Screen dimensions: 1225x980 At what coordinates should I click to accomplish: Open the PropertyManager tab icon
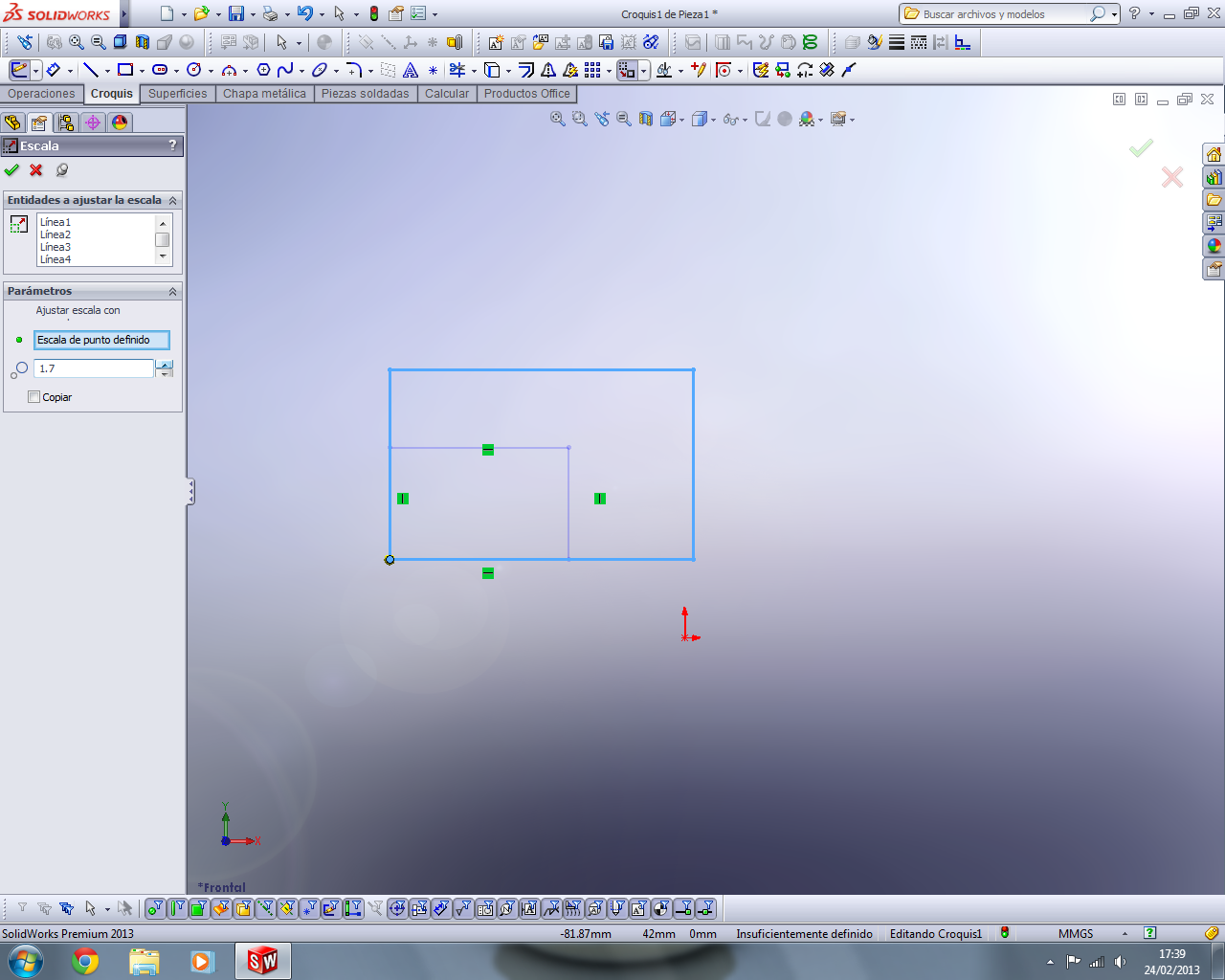[x=39, y=122]
